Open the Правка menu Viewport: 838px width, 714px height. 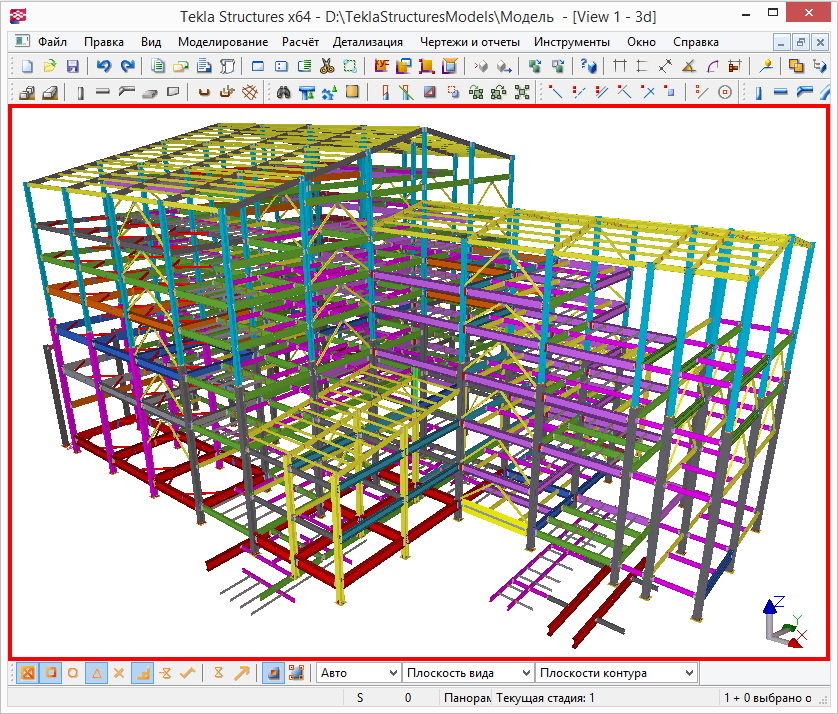[x=104, y=42]
